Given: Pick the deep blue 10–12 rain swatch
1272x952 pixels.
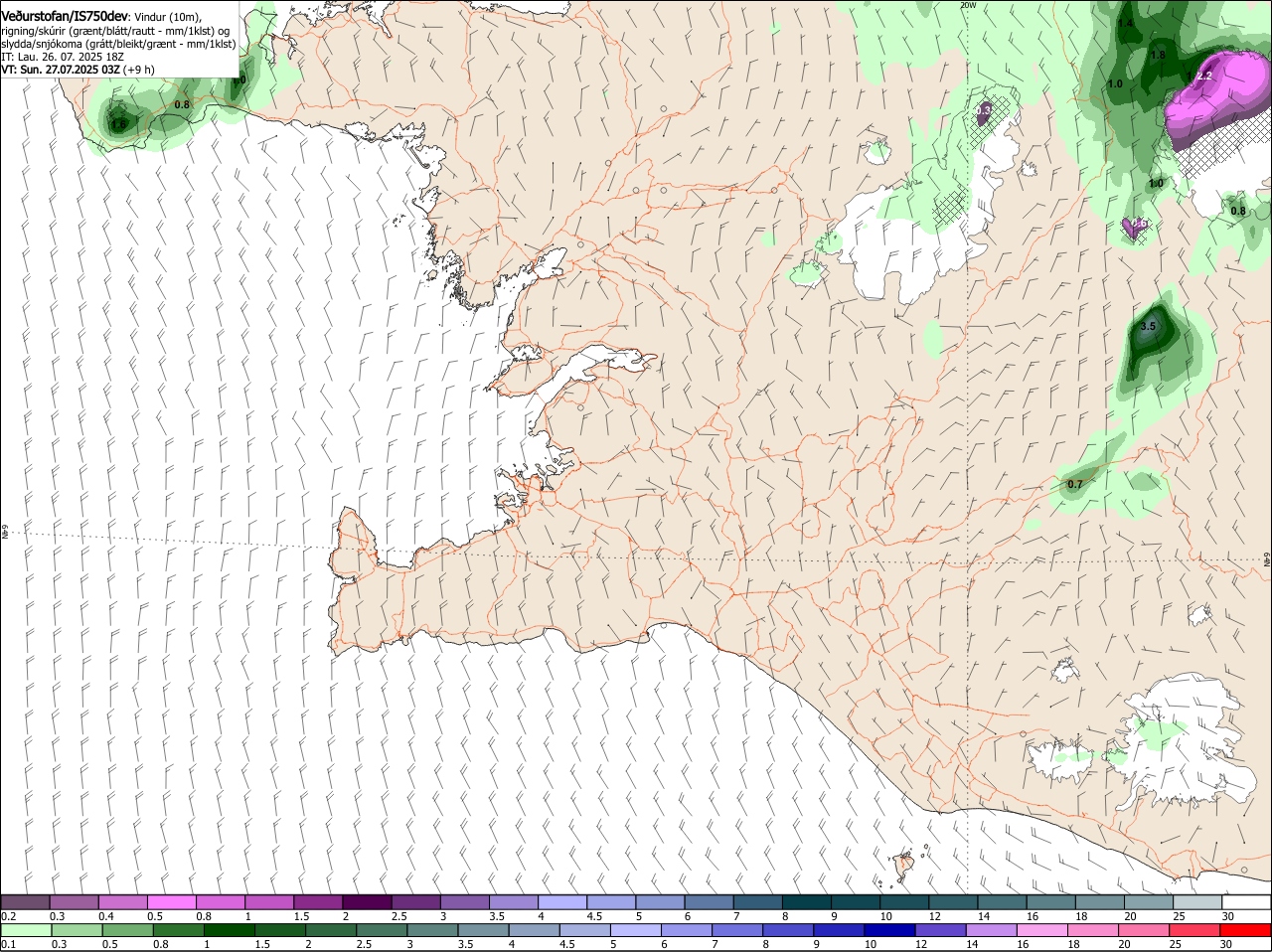Looking at the screenshot, I should coord(889,930).
